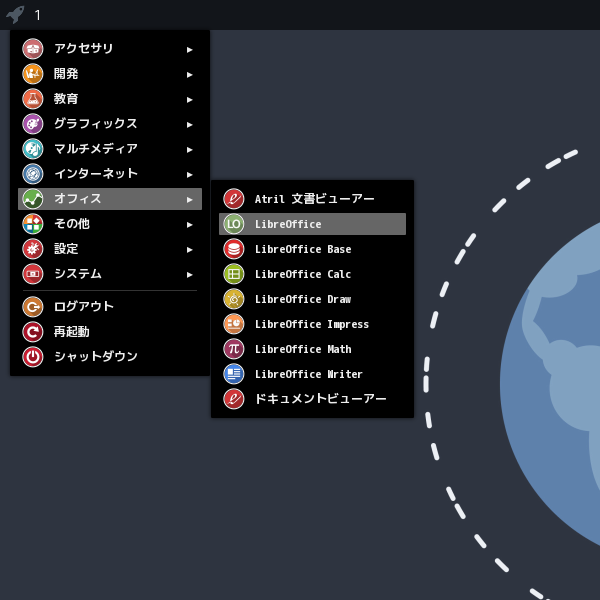This screenshot has height=600, width=600.
Task: Click the 教育 flask icon
Action: point(33,99)
